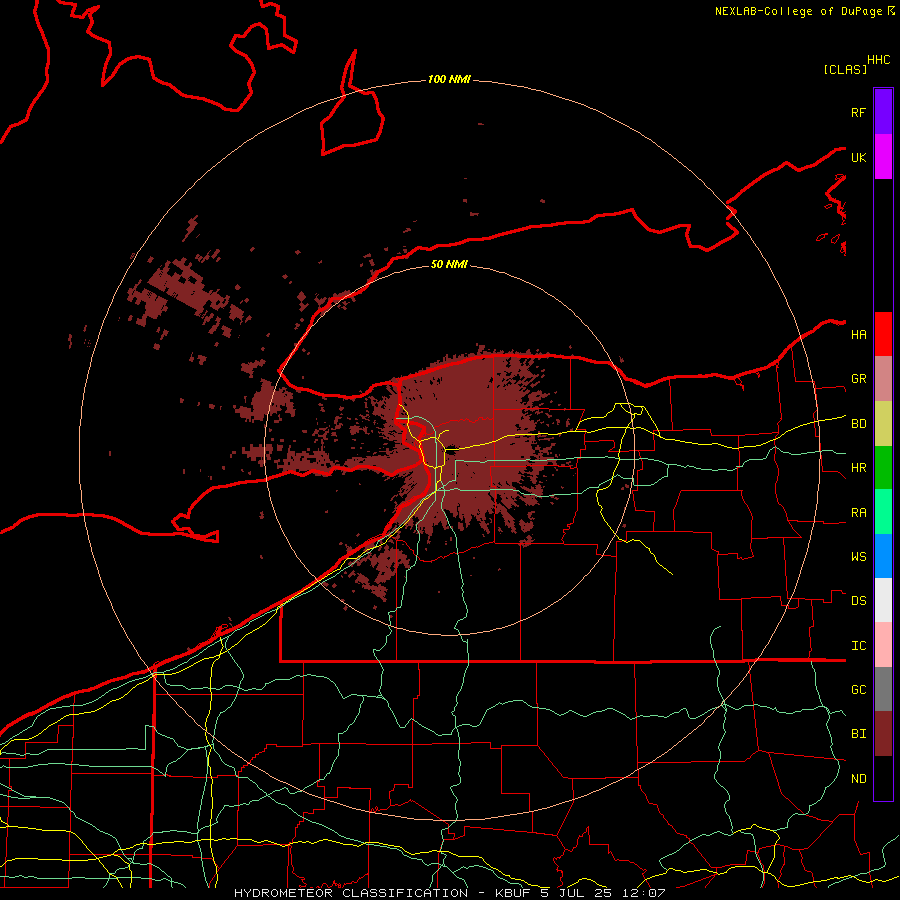Click the HA red legend swatch
Screen dimensions: 900x900
pos(883,334)
